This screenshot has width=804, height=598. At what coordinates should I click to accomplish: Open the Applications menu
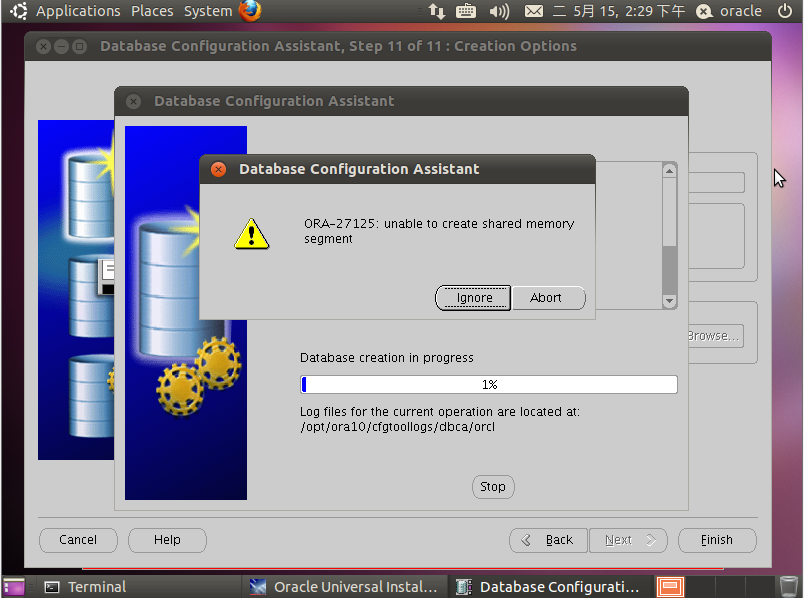point(78,11)
